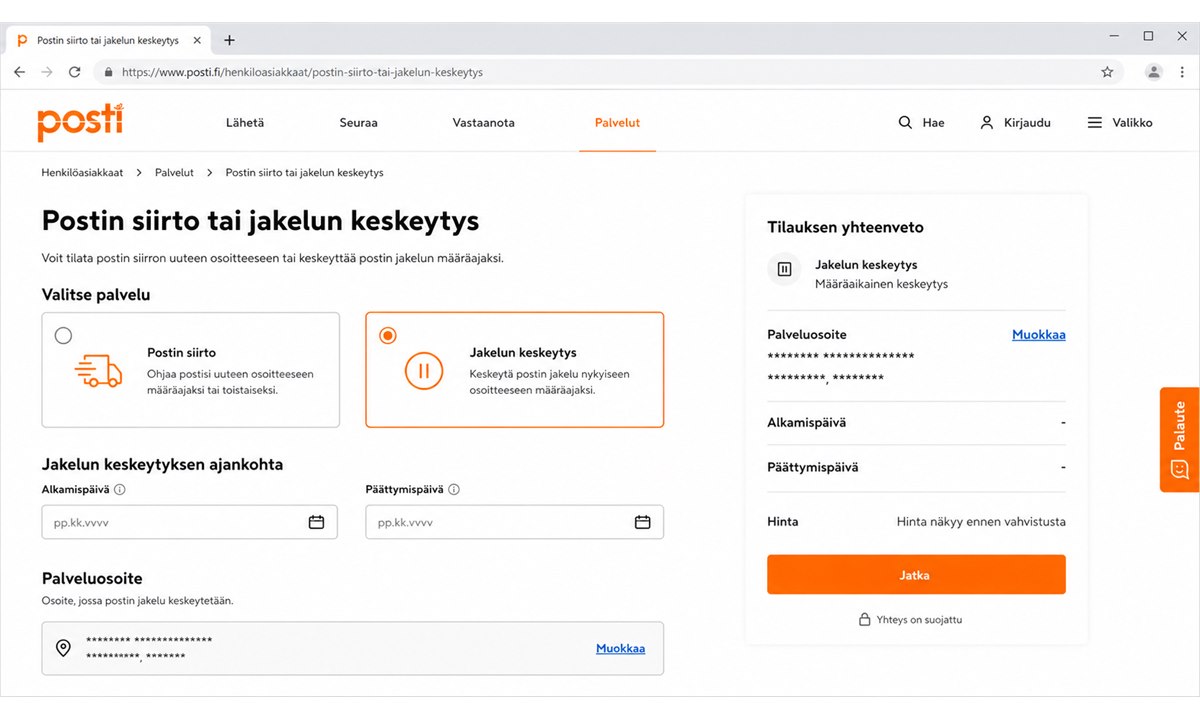Click the search magnifier icon
The width and height of the screenshot is (1200, 720).
click(x=905, y=123)
